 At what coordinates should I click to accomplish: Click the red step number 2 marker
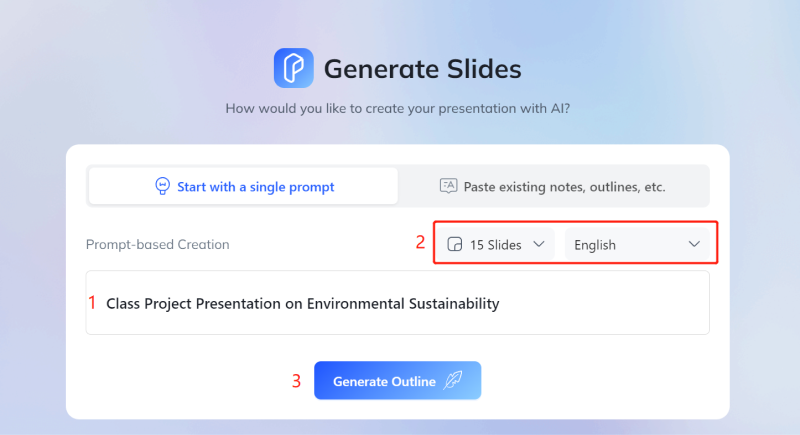[x=421, y=242]
